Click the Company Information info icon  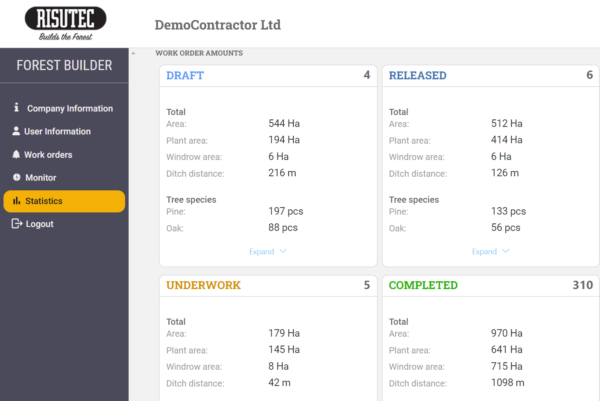coord(16,108)
